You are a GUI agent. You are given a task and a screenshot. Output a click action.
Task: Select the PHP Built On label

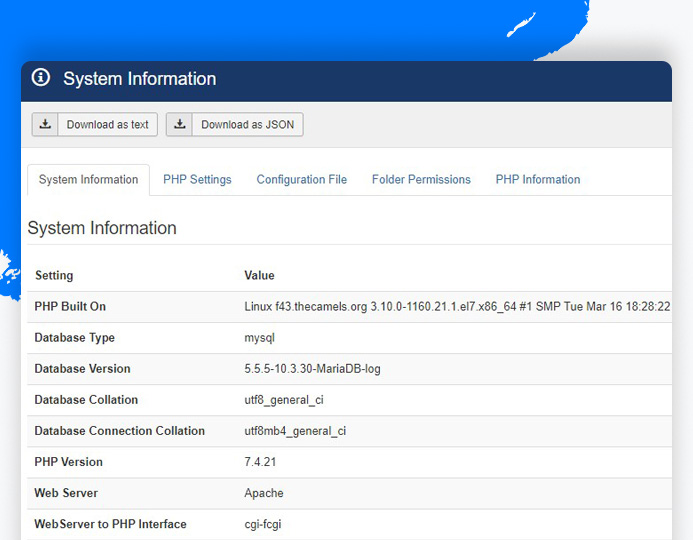click(x=70, y=307)
